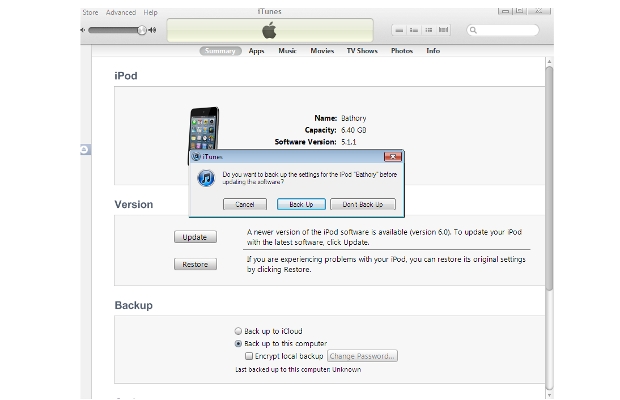Choose Don't Back Up in the dialog
Viewport: 620px width, 400px height.
click(363, 204)
